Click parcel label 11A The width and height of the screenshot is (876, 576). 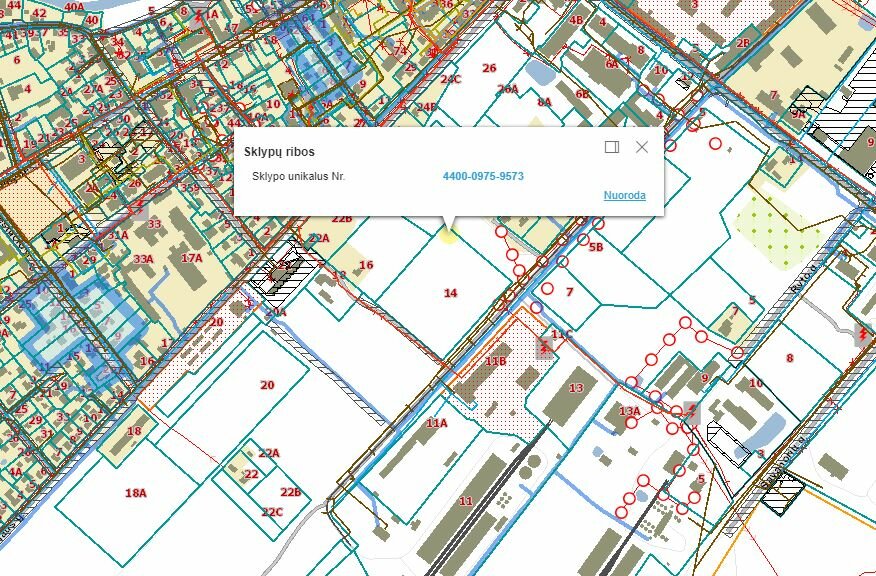(436, 423)
